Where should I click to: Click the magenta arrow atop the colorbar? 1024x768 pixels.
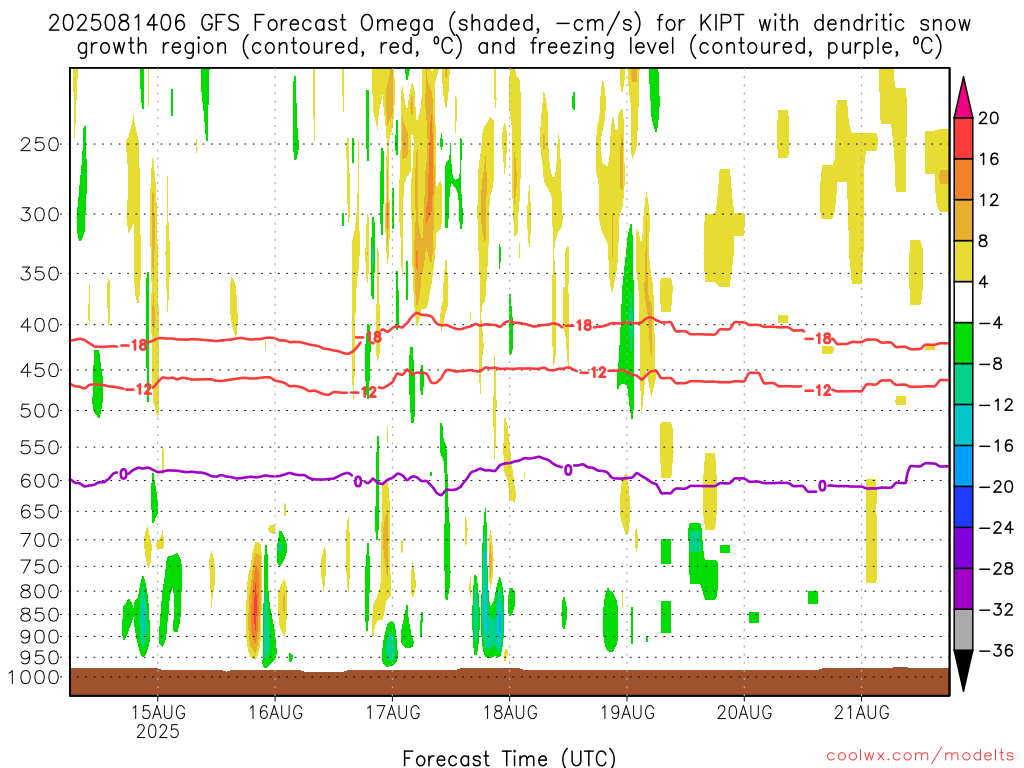point(963,98)
